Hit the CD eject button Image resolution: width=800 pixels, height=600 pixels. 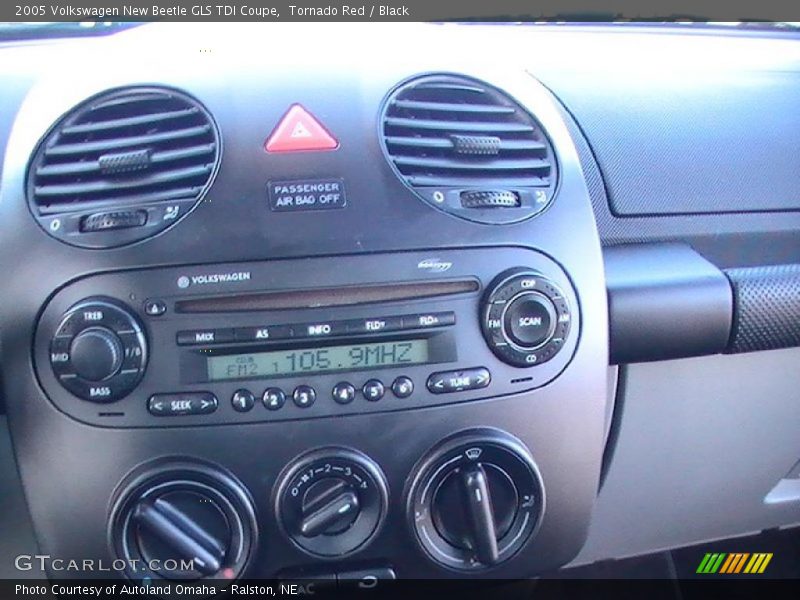pyautogui.click(x=155, y=308)
